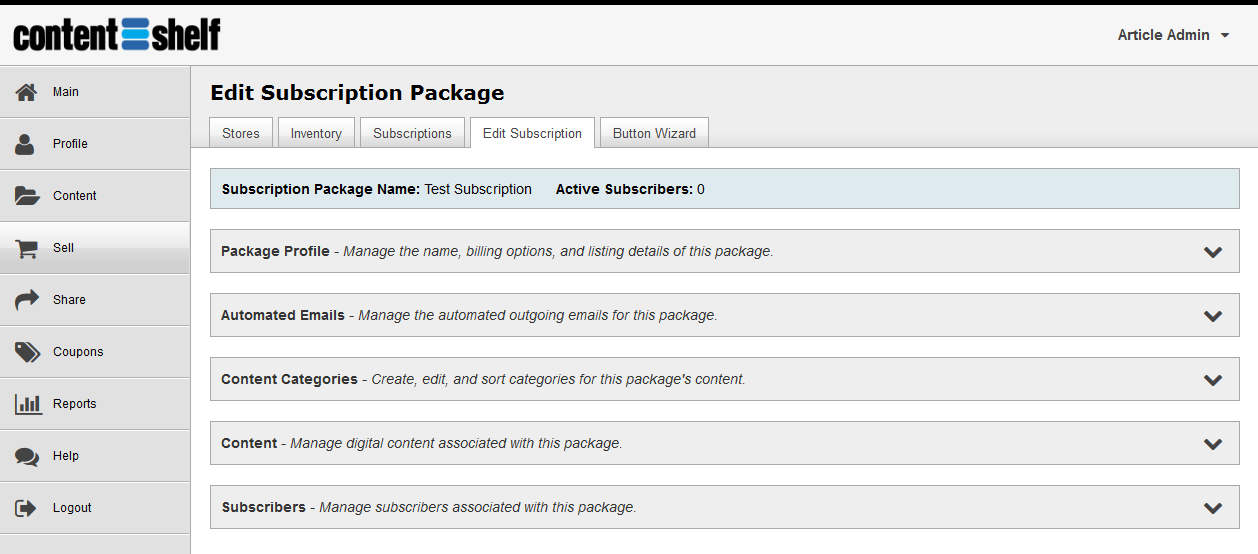The height and width of the screenshot is (554, 1258).
Task: Open Help from the sidebar
Action: 95,456
